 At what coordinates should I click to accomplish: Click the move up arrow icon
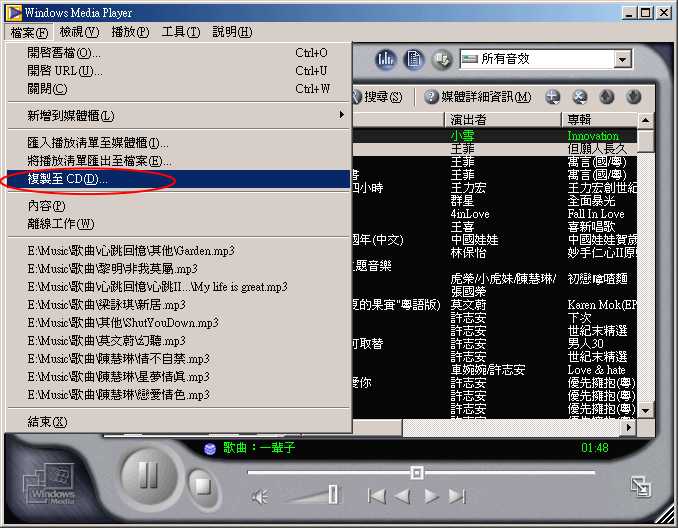[607, 97]
